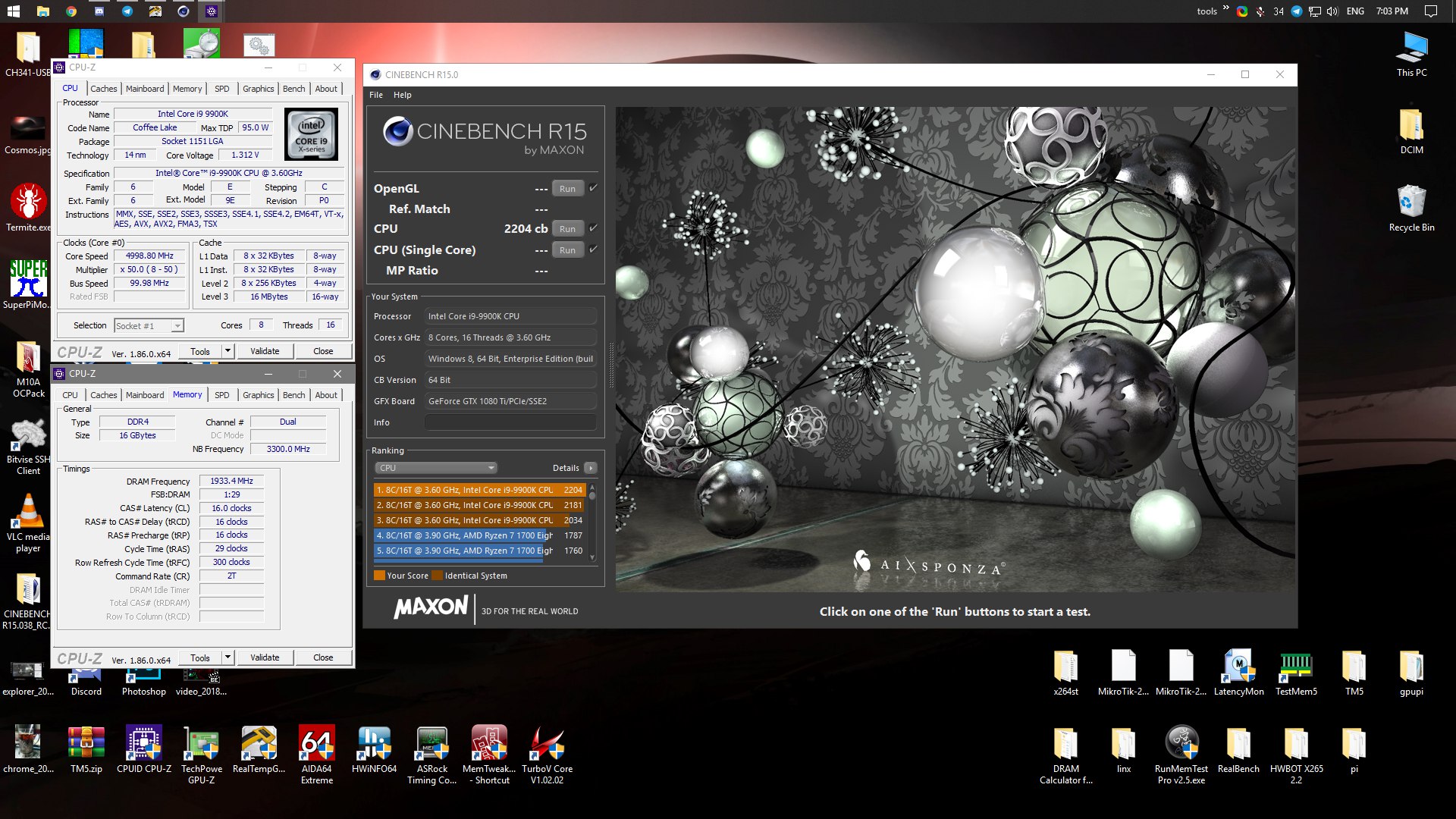Open Chrome from the taskbar

[x=71, y=11]
